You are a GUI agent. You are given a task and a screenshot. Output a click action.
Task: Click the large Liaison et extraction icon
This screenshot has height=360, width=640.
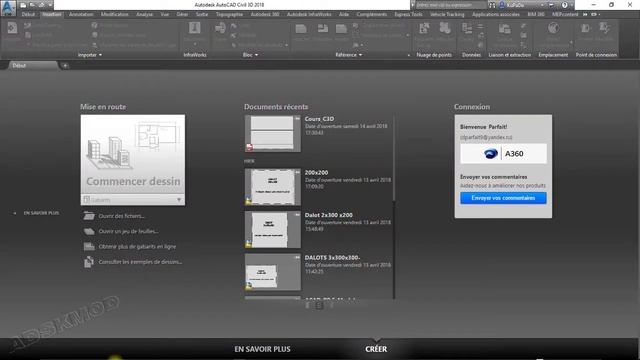coord(505,28)
